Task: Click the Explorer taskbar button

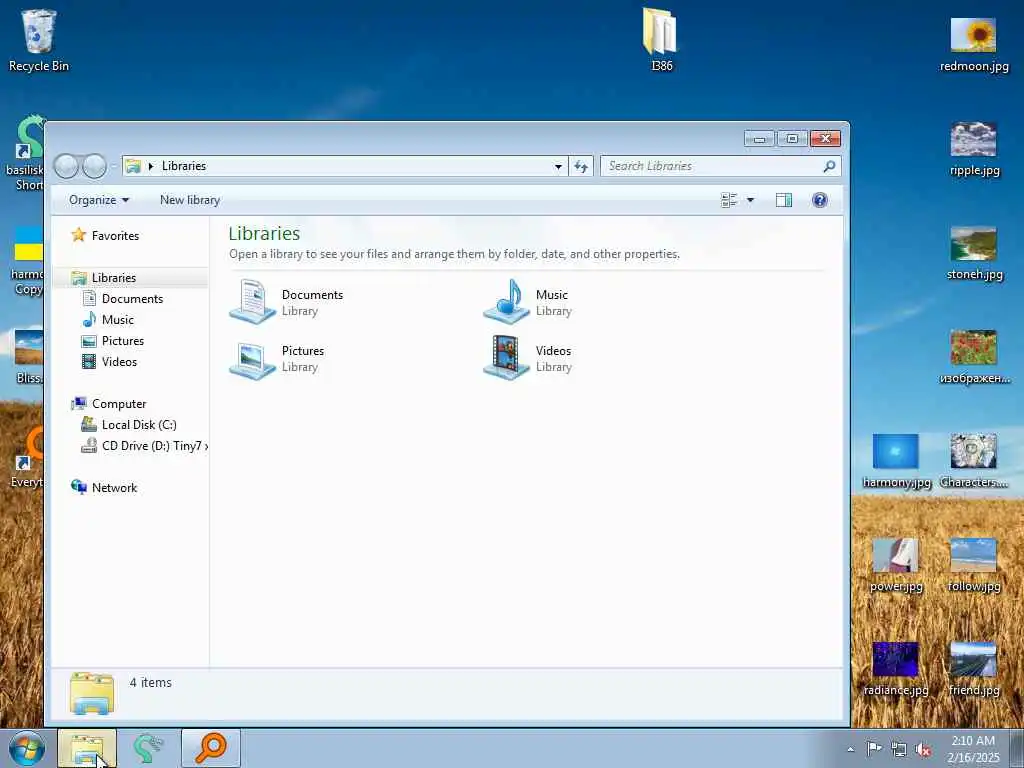Action: tap(87, 748)
